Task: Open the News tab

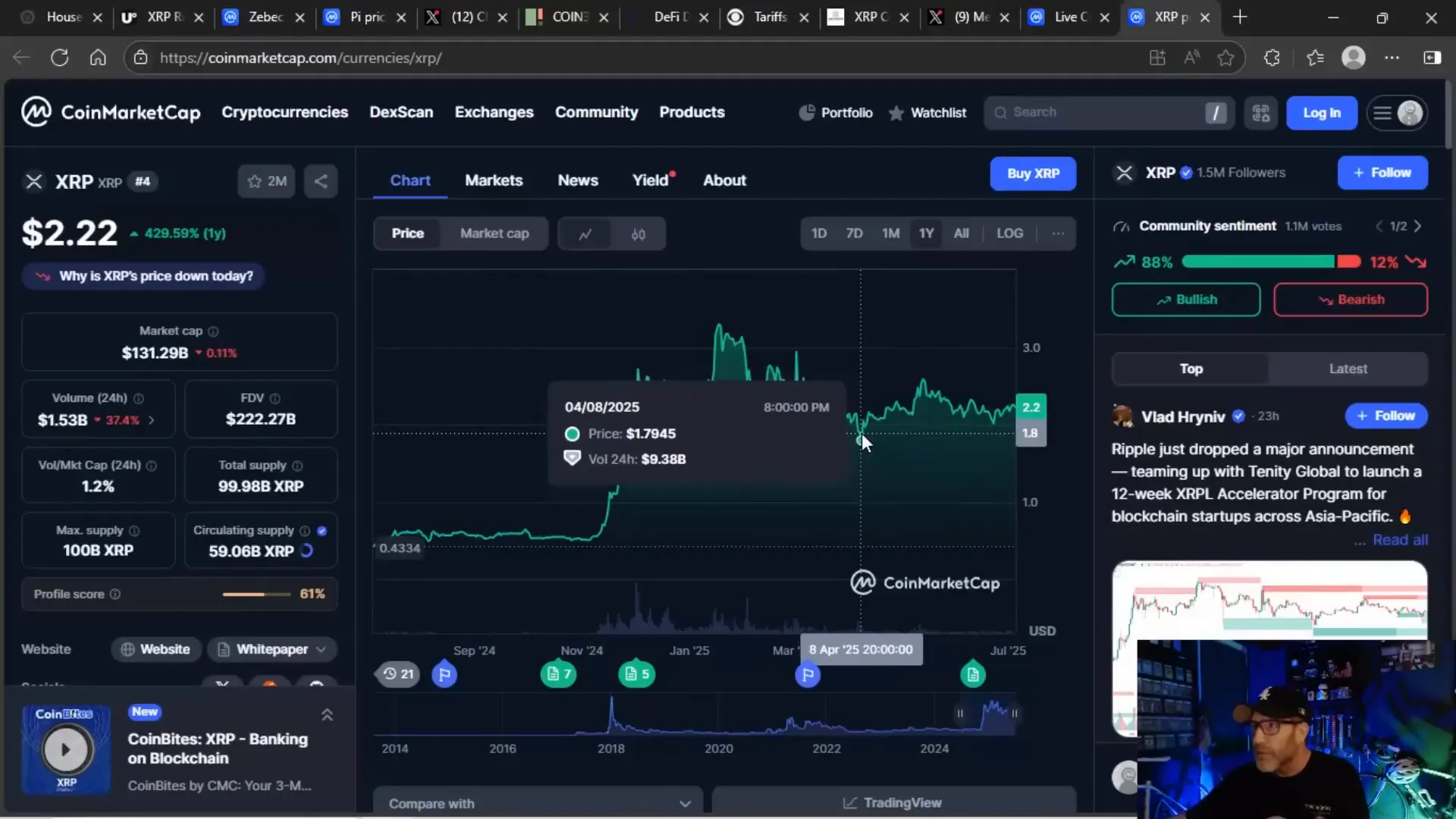Action: click(x=578, y=180)
